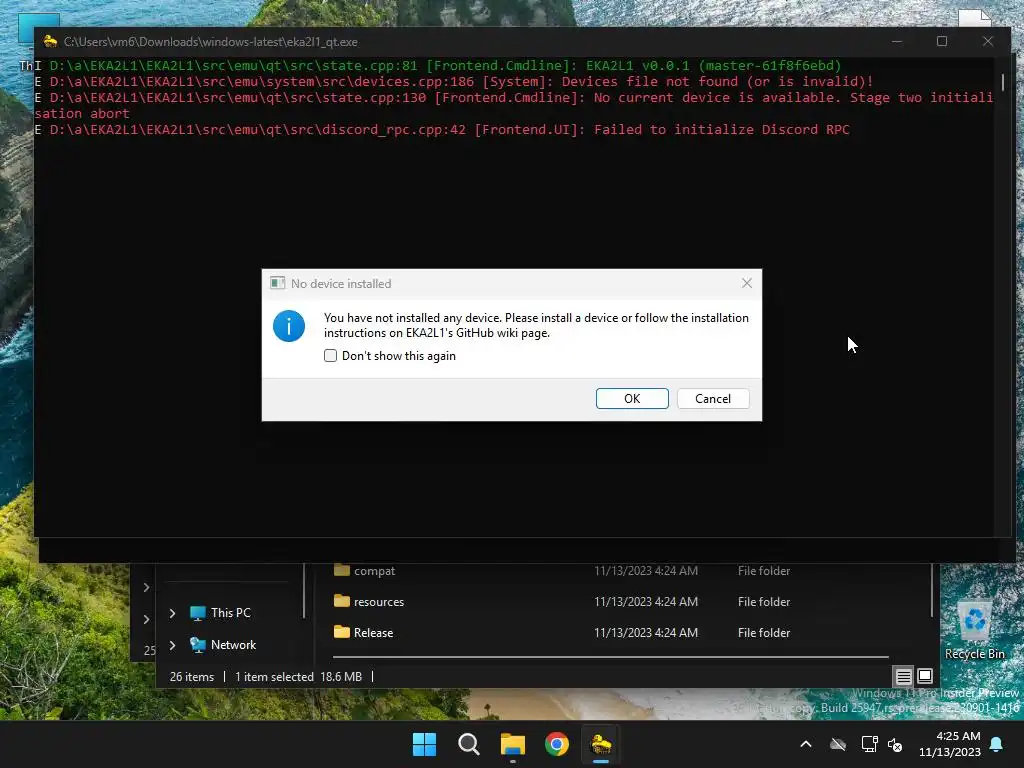
Task: Click the blue information icon in the dialog
Action: 289,326
